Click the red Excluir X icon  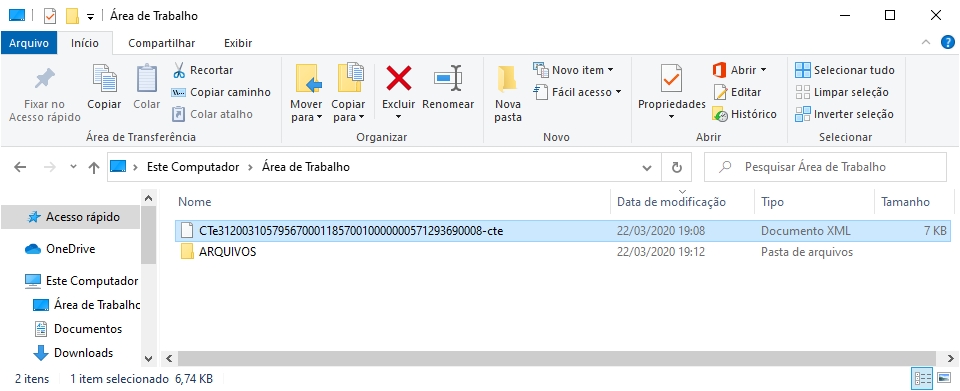pos(399,78)
